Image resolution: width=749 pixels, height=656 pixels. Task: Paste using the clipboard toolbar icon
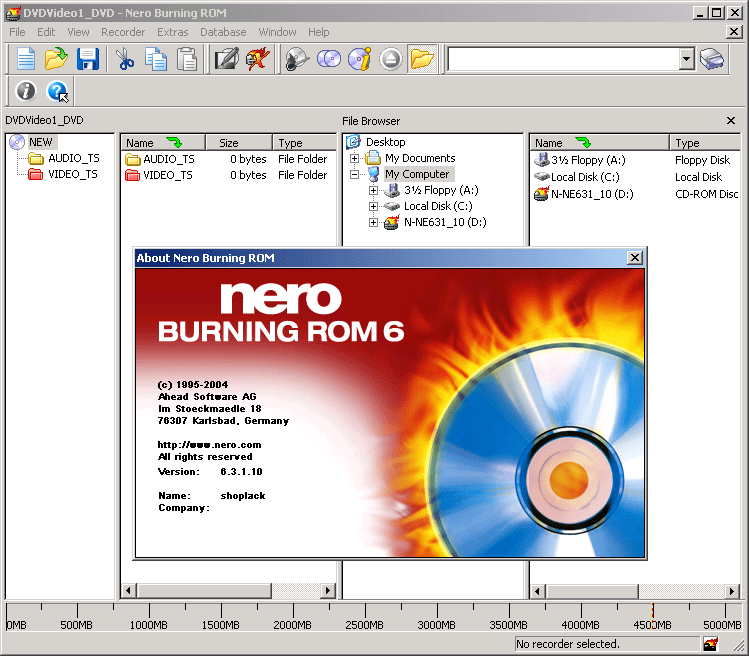[186, 59]
